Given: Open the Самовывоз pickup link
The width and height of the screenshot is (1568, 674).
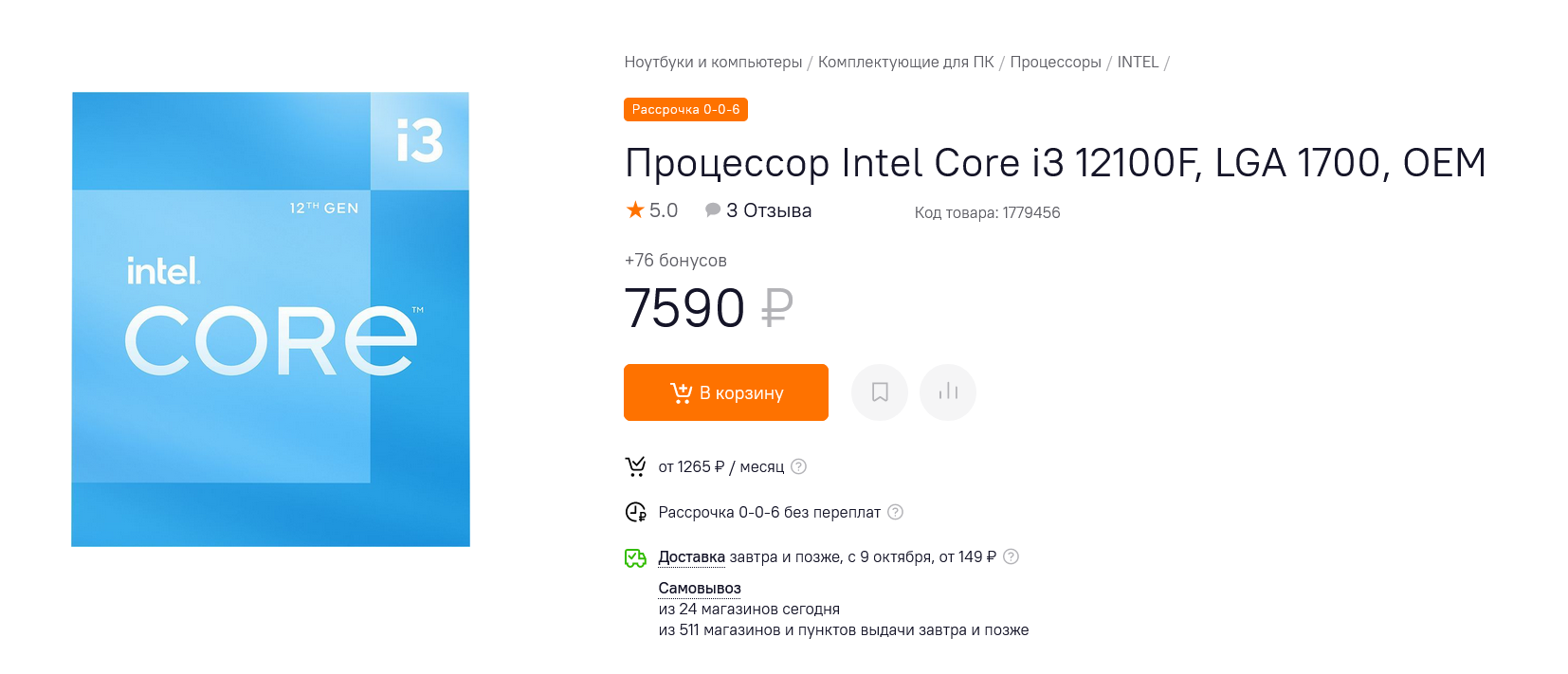Looking at the screenshot, I should (700, 589).
